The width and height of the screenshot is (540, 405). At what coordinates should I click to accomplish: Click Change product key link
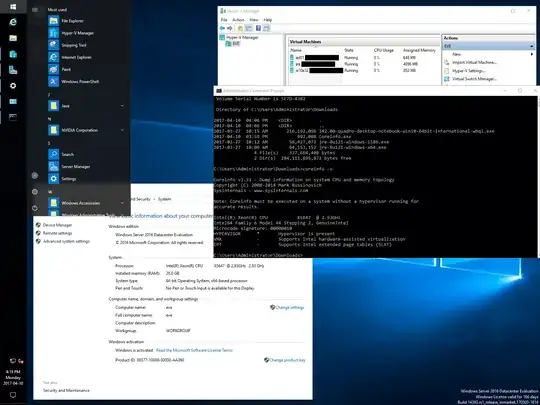287,360
